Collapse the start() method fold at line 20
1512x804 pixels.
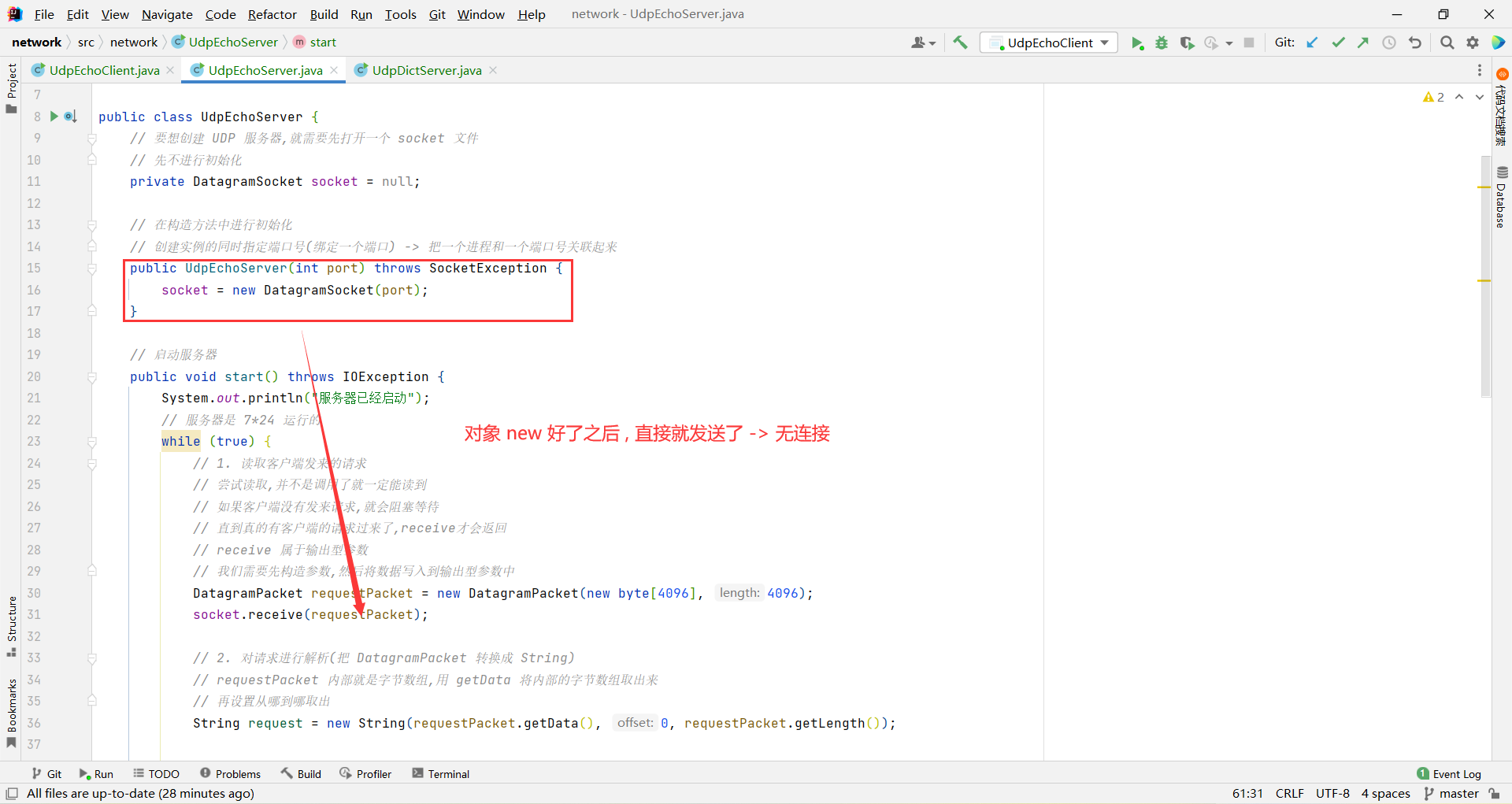[92, 377]
